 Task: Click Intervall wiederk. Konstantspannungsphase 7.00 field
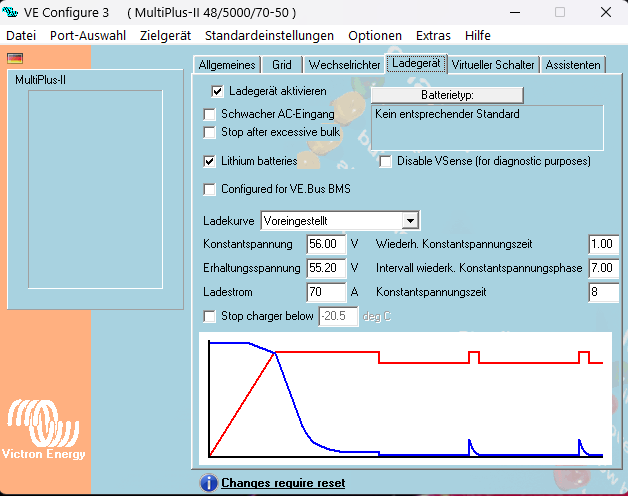pos(604,268)
